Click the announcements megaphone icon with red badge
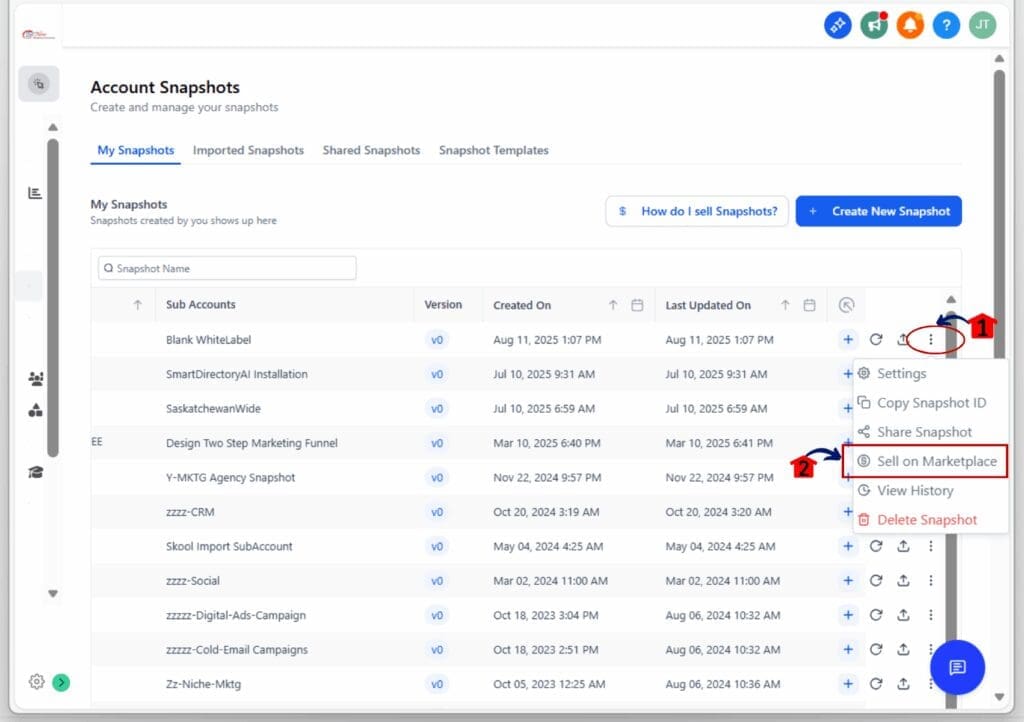 coord(873,25)
